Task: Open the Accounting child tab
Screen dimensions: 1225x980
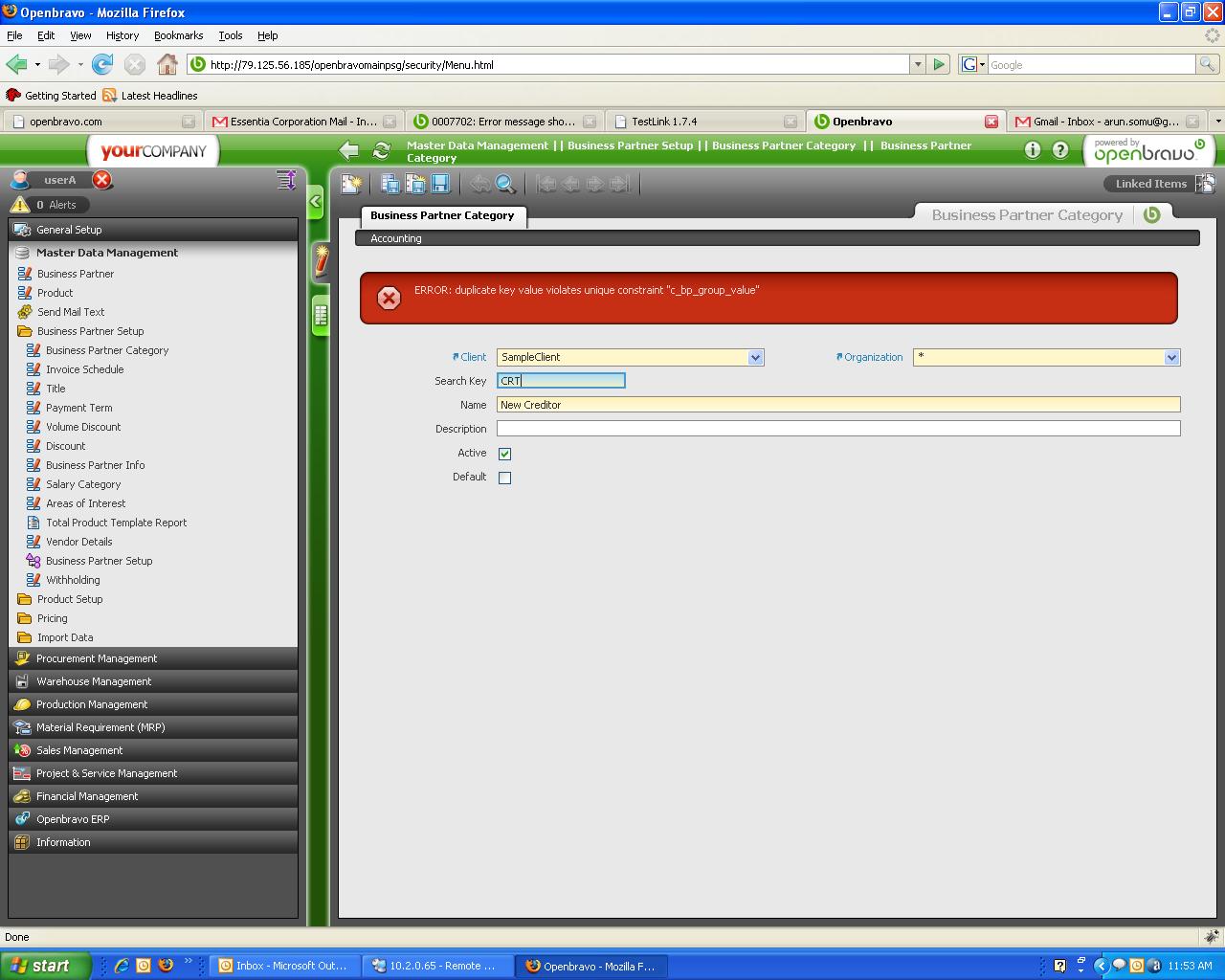Action: pos(396,238)
